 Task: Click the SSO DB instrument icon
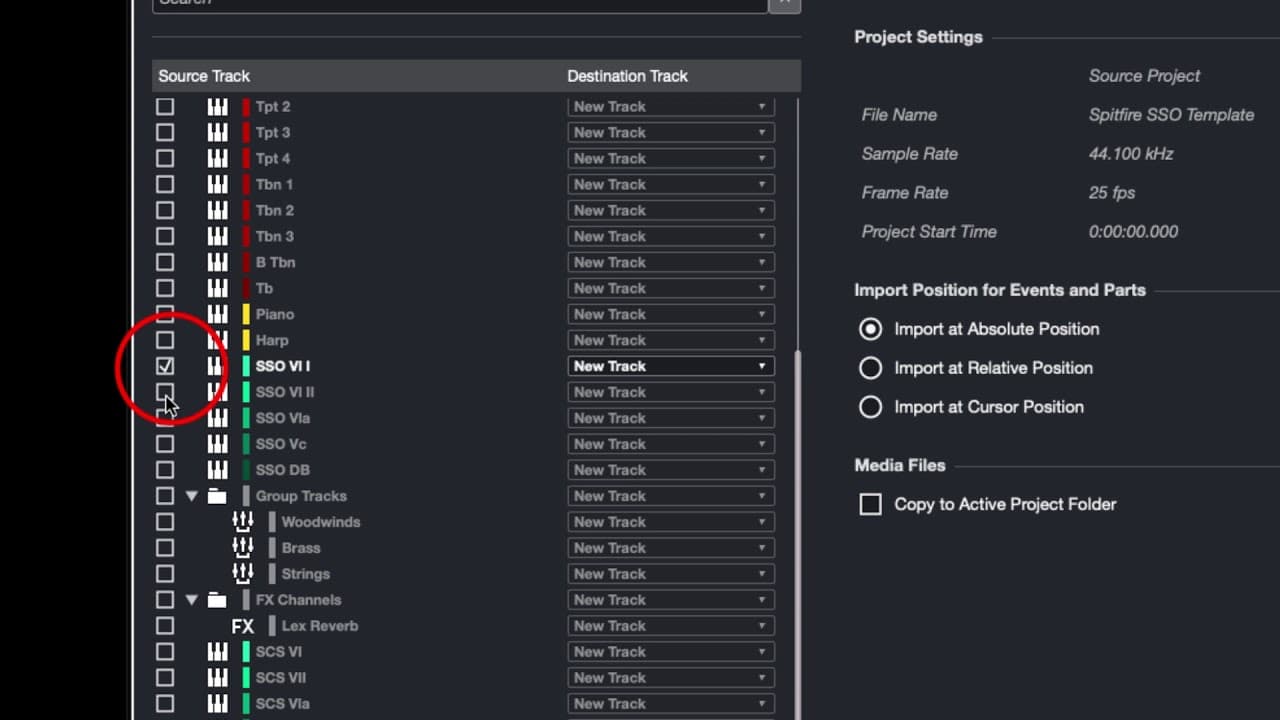click(217, 470)
